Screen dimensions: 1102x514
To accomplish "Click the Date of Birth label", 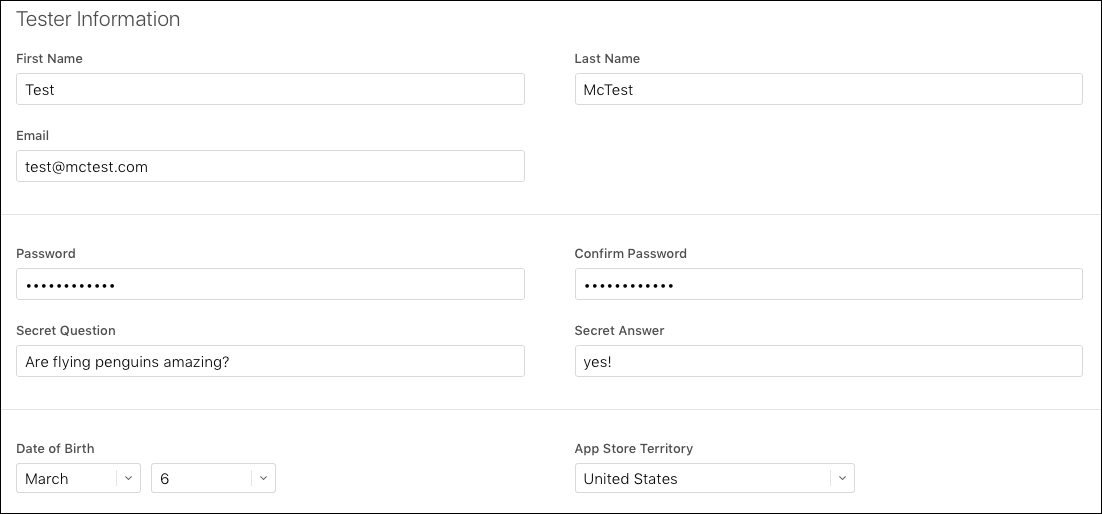I will pyautogui.click(x=55, y=449).
